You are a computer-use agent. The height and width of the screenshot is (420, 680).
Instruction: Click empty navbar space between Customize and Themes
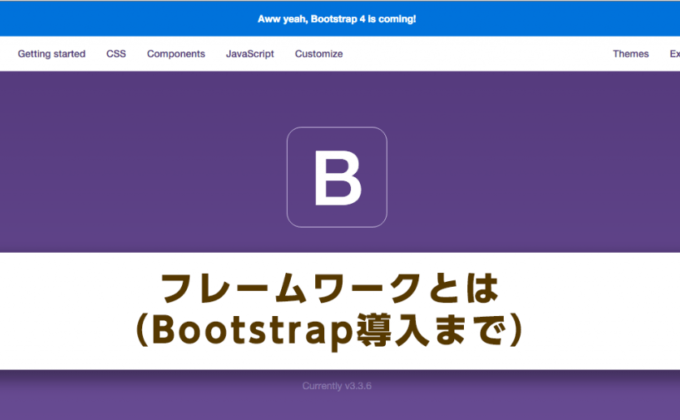click(x=470, y=54)
